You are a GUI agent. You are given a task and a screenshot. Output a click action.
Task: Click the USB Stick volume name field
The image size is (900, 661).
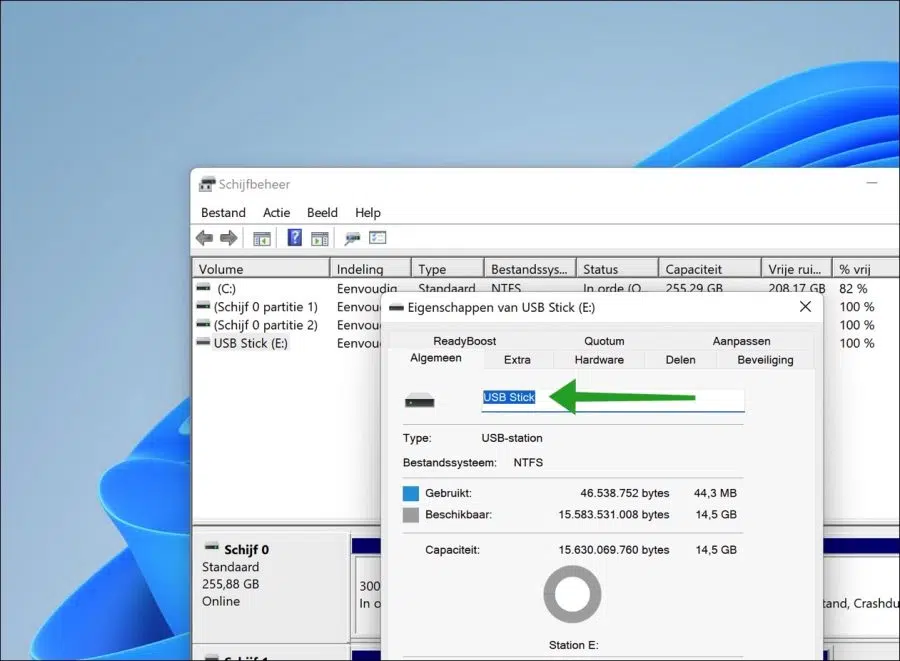[x=613, y=399]
